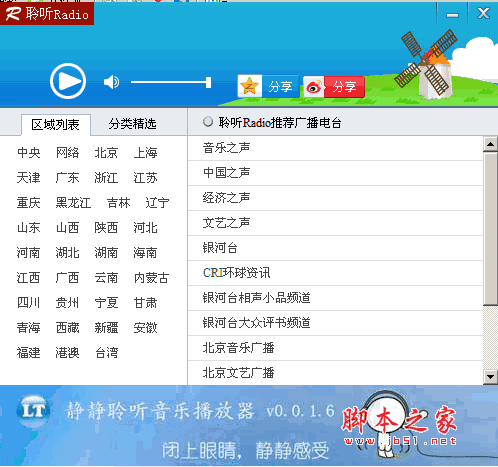
Task: Pick the 新疆 region
Action: tap(106, 328)
